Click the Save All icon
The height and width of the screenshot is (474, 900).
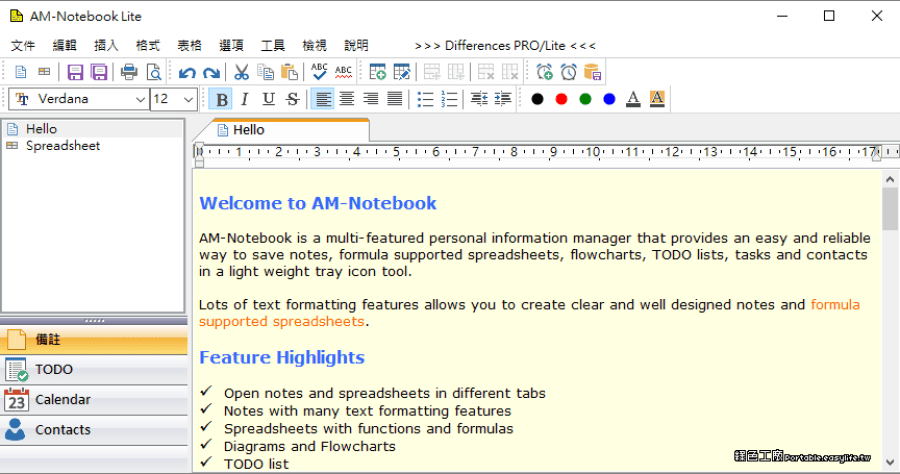coord(99,72)
